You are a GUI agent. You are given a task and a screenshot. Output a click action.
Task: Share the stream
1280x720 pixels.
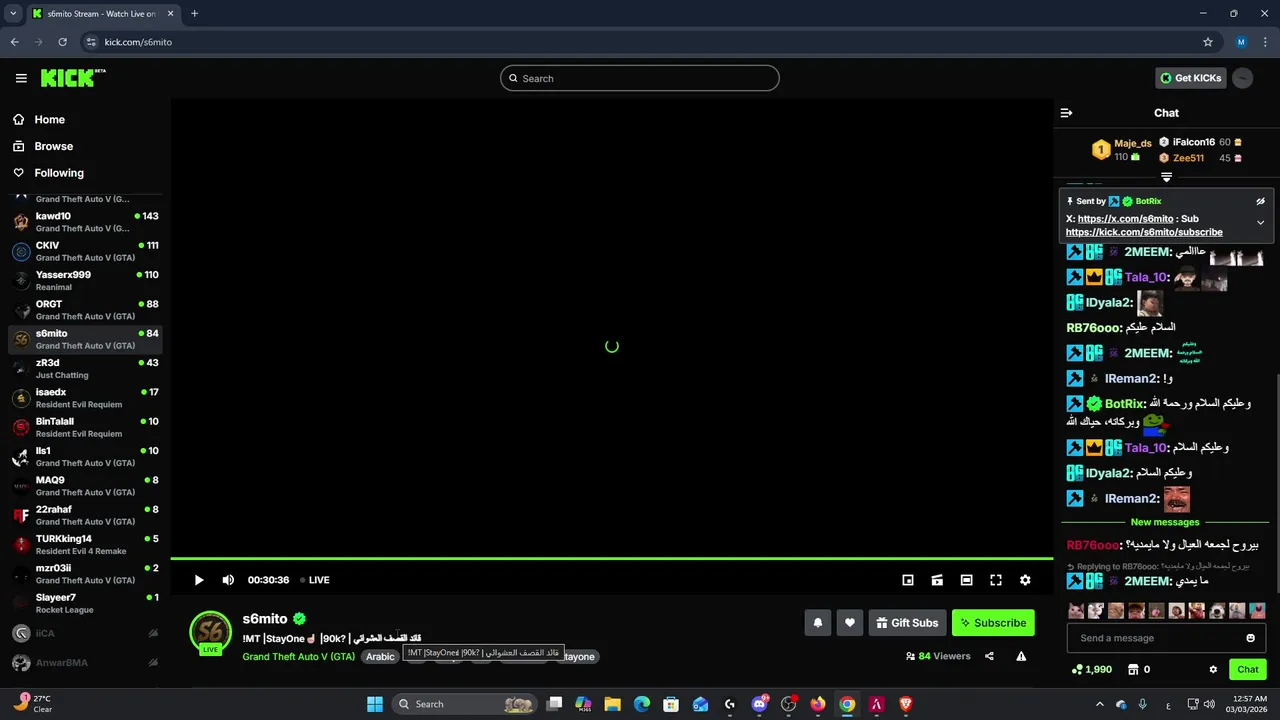coord(989,657)
